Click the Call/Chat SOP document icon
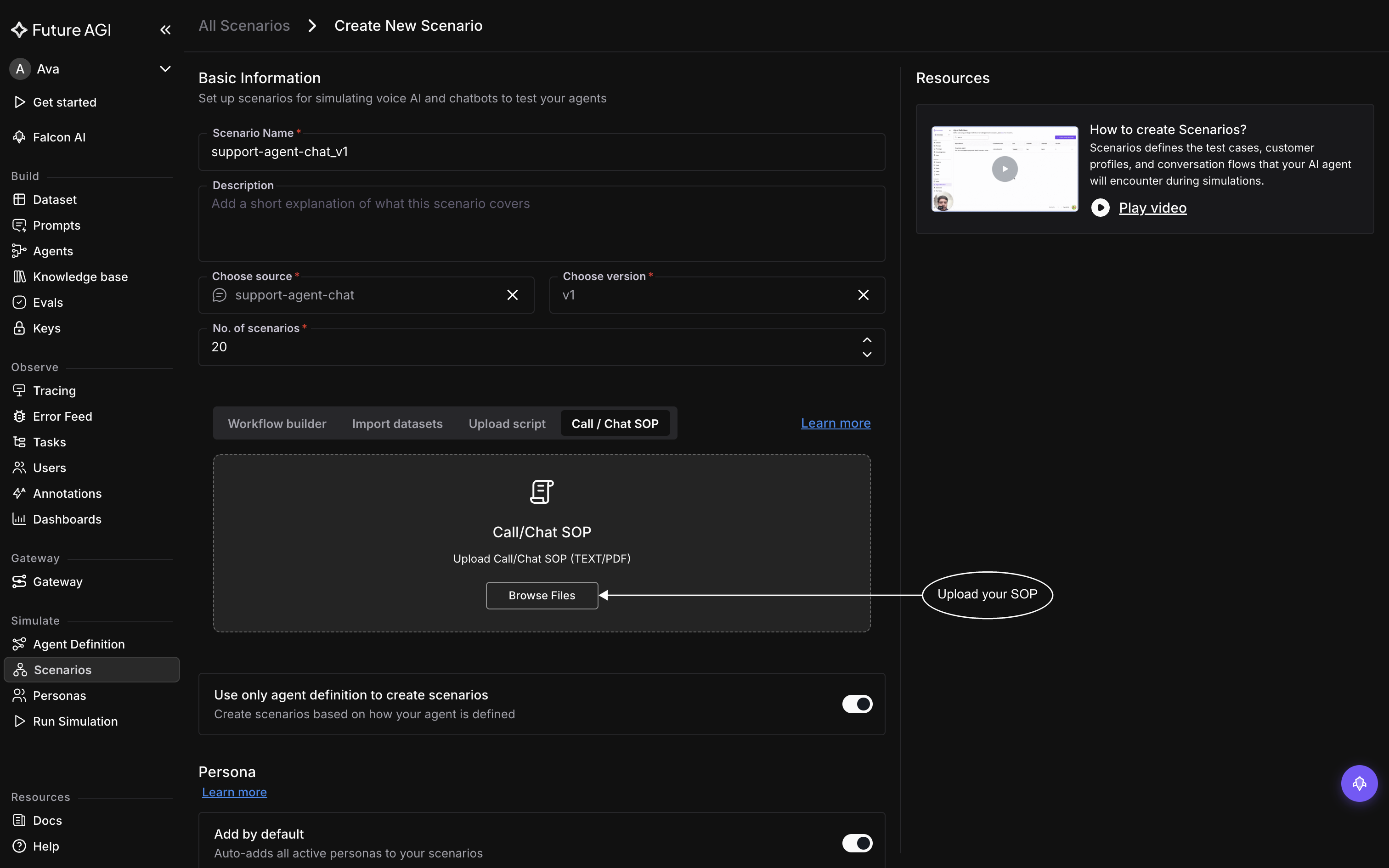The height and width of the screenshot is (868, 1389). [542, 492]
